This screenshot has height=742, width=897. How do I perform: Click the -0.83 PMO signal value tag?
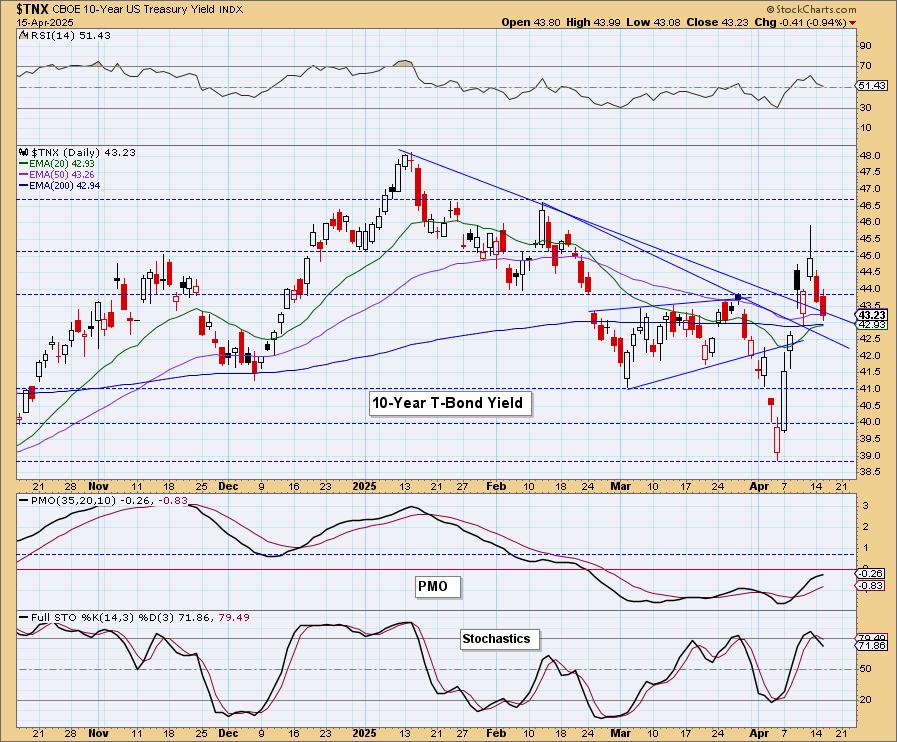[872, 586]
